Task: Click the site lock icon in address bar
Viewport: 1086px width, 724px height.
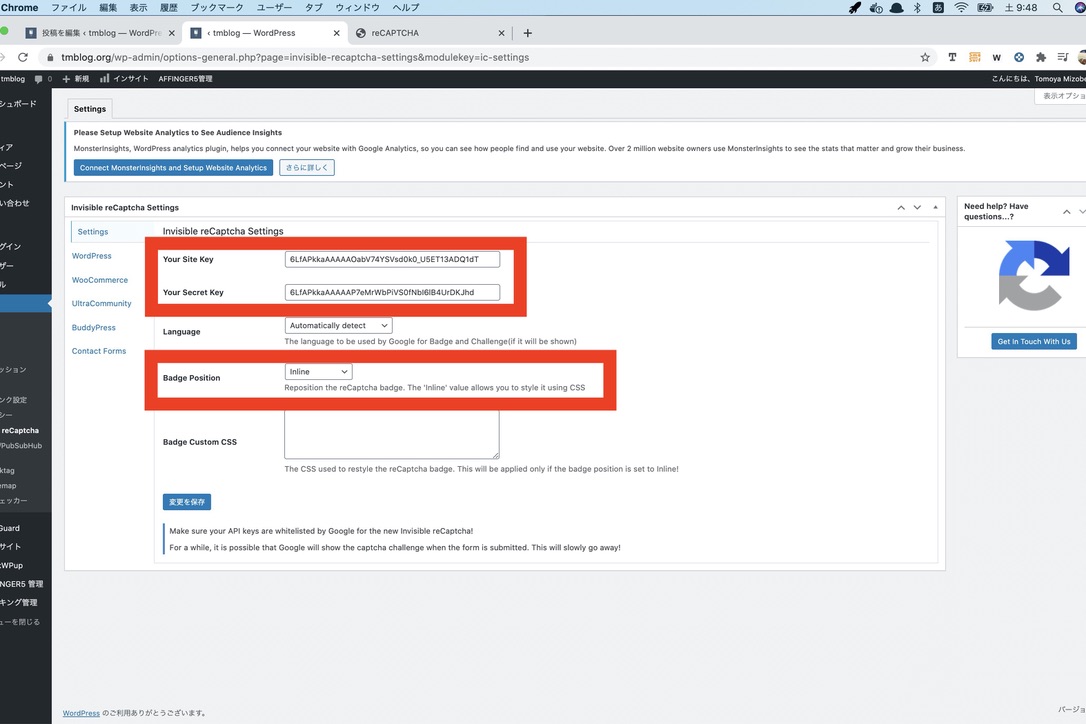Action: pos(50,58)
